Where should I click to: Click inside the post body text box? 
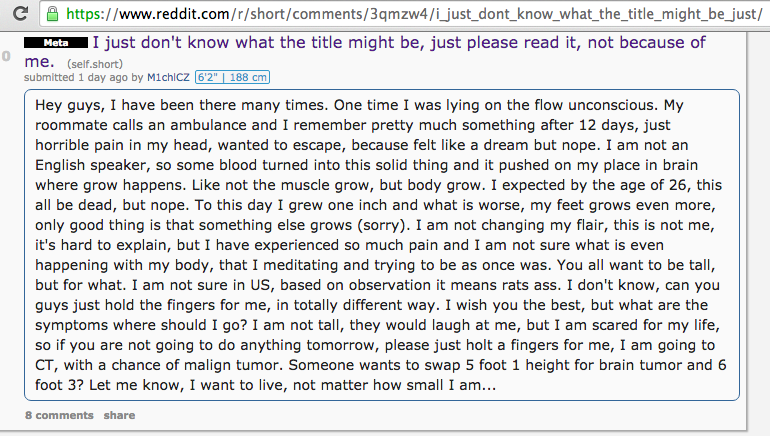(x=382, y=245)
